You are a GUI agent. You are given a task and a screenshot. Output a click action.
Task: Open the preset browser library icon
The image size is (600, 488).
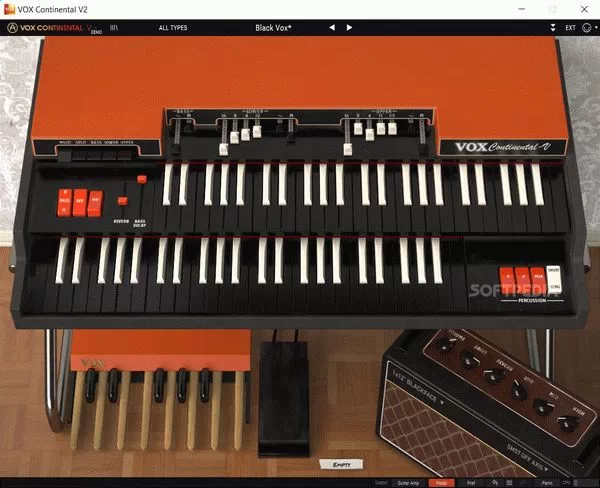(114, 28)
